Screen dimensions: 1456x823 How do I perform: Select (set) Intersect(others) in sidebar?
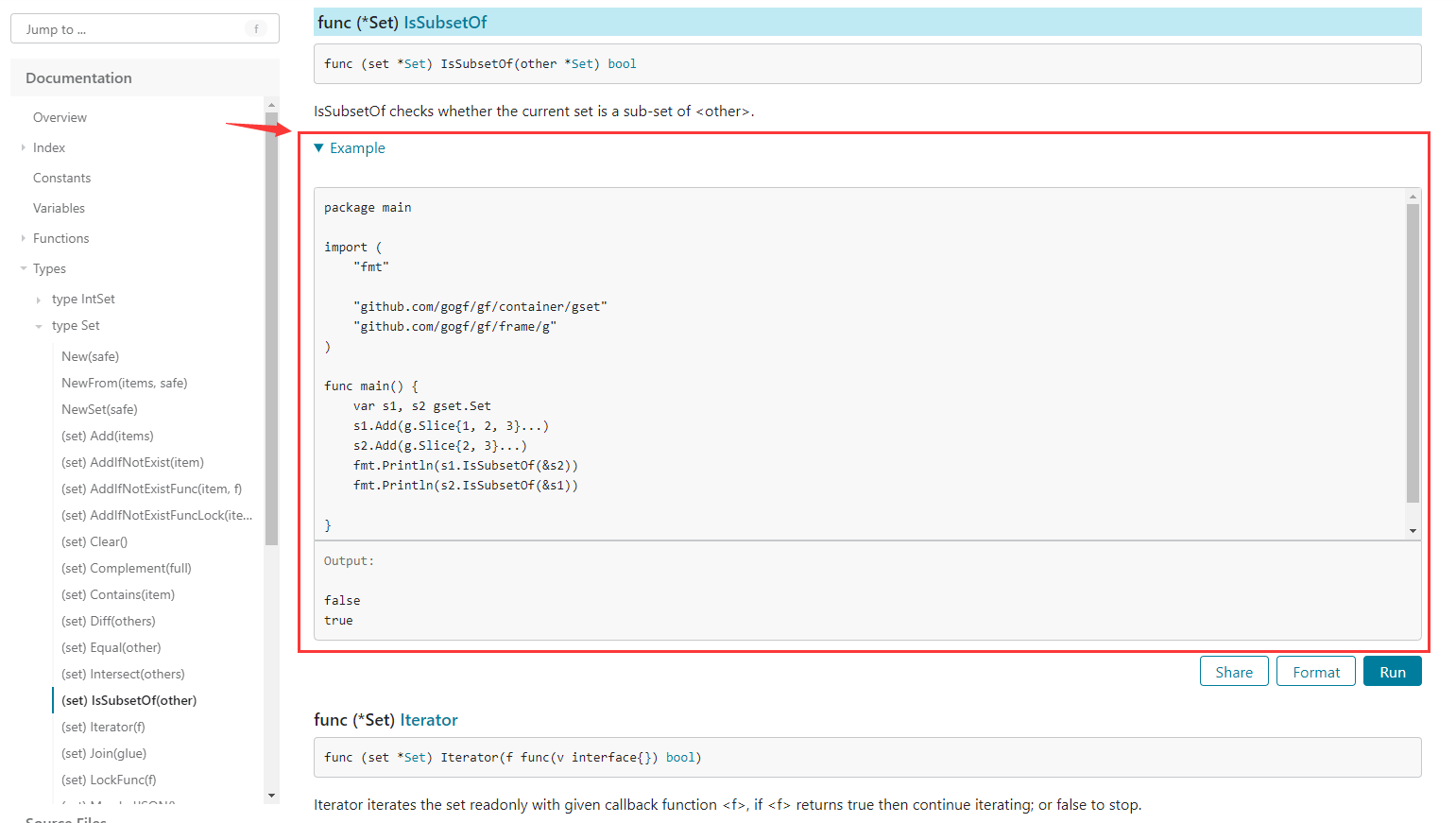[x=123, y=674]
